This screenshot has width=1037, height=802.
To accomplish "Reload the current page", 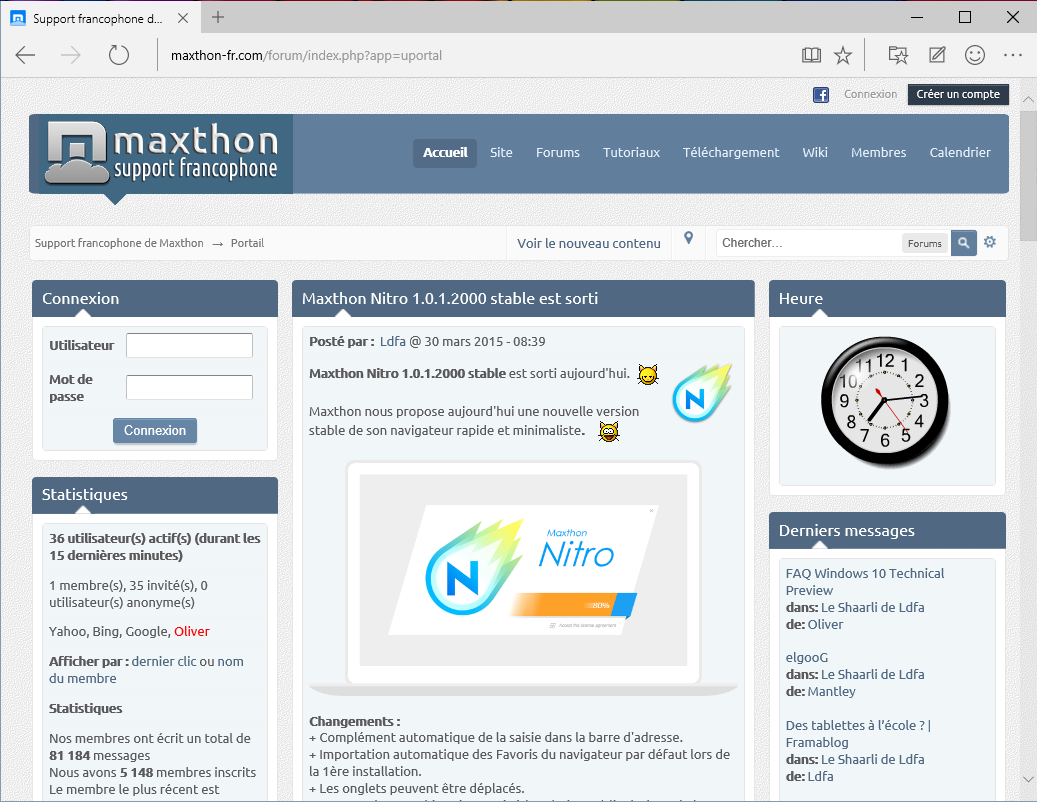I will point(118,55).
